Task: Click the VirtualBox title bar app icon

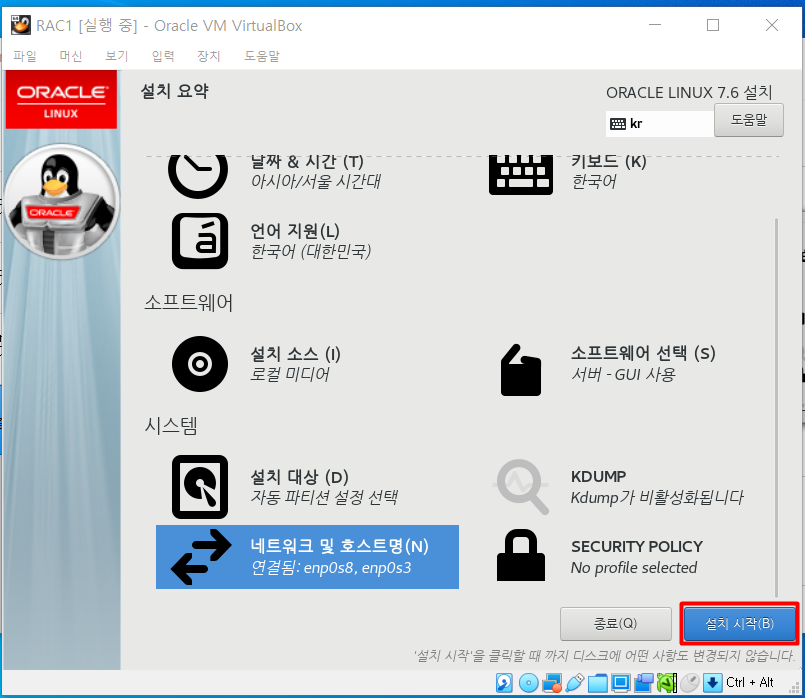Action: point(21,25)
